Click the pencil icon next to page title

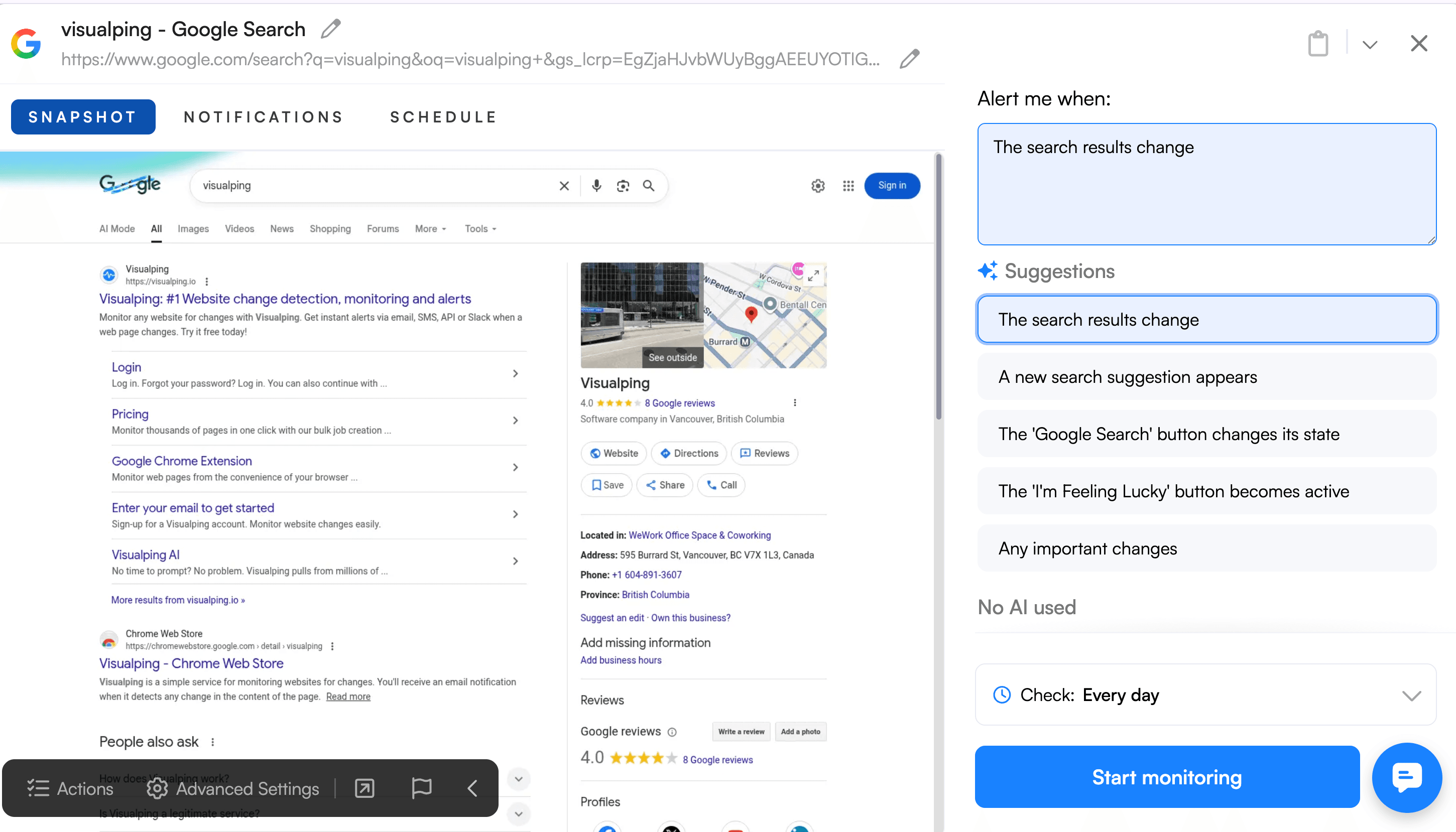tap(330, 29)
